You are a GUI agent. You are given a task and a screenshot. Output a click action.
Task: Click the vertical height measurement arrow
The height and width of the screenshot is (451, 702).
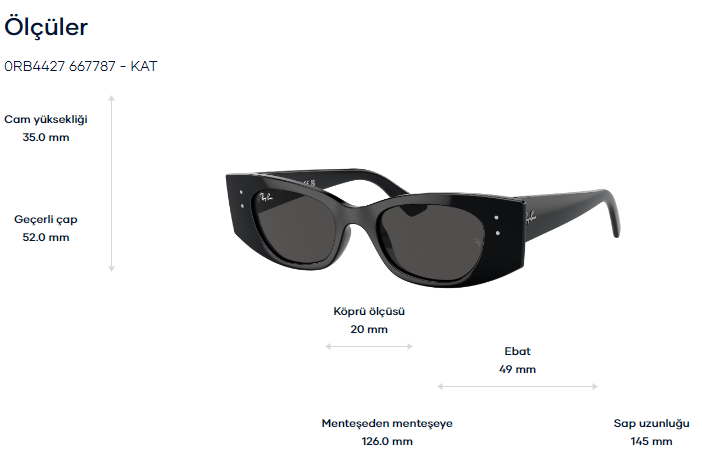(111, 183)
